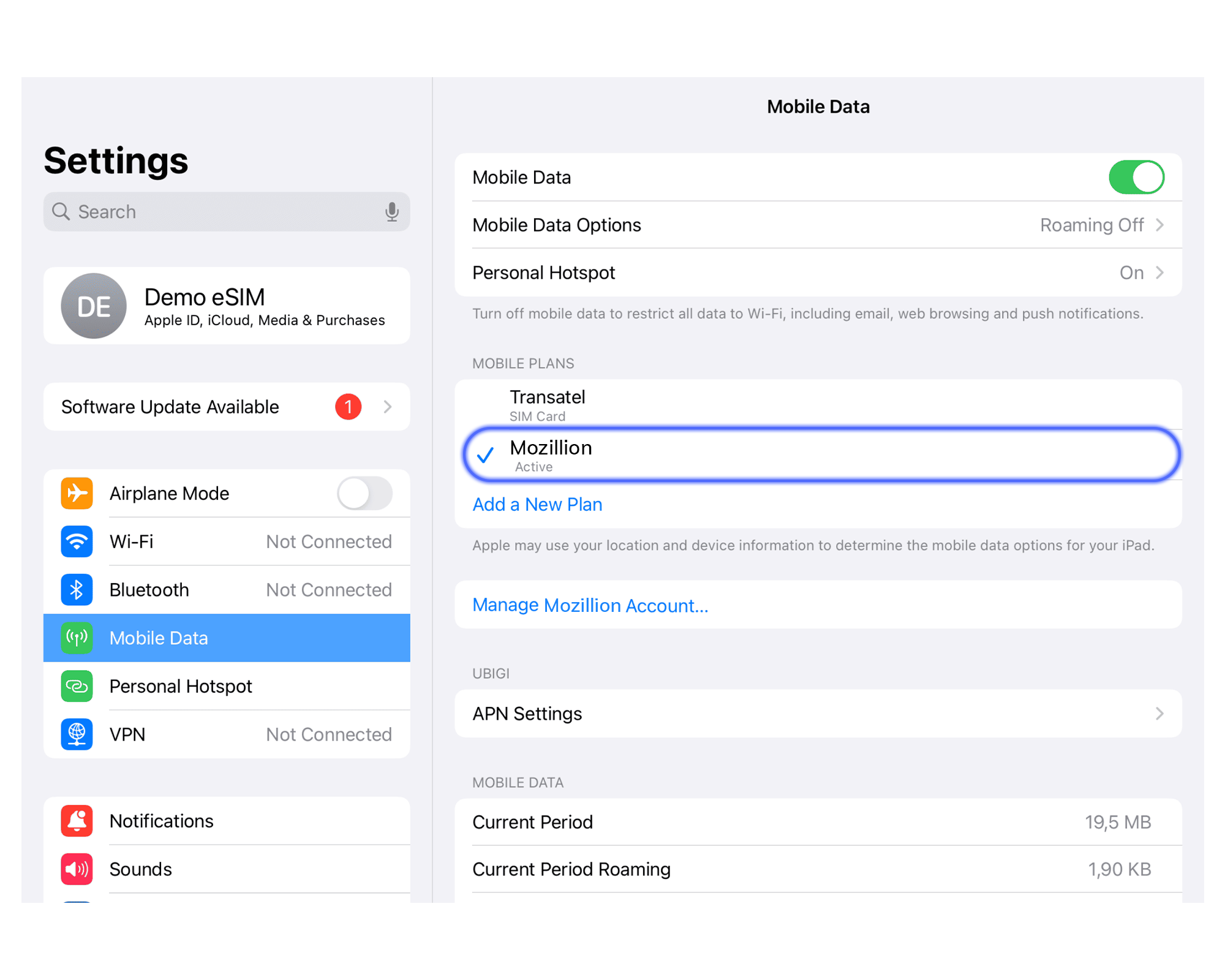The height and width of the screenshot is (980, 1225).
Task: Tap the Bluetooth icon in sidebar
Action: [77, 589]
